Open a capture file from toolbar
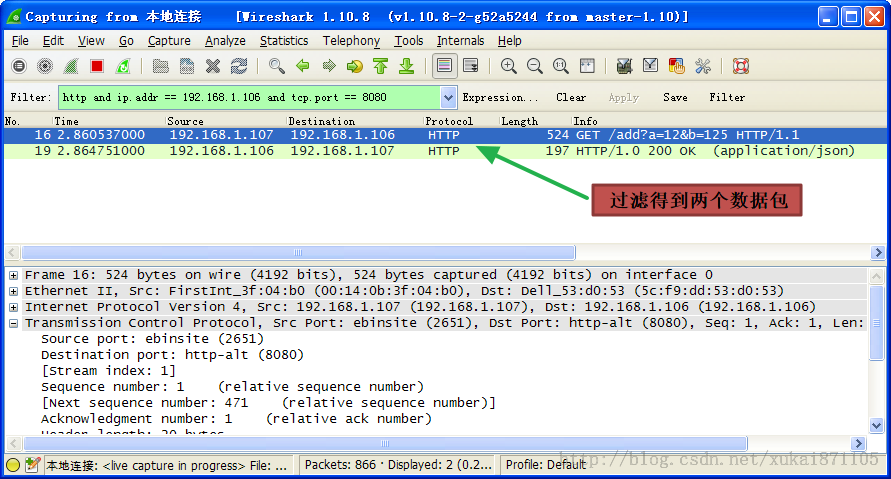 coord(160,66)
